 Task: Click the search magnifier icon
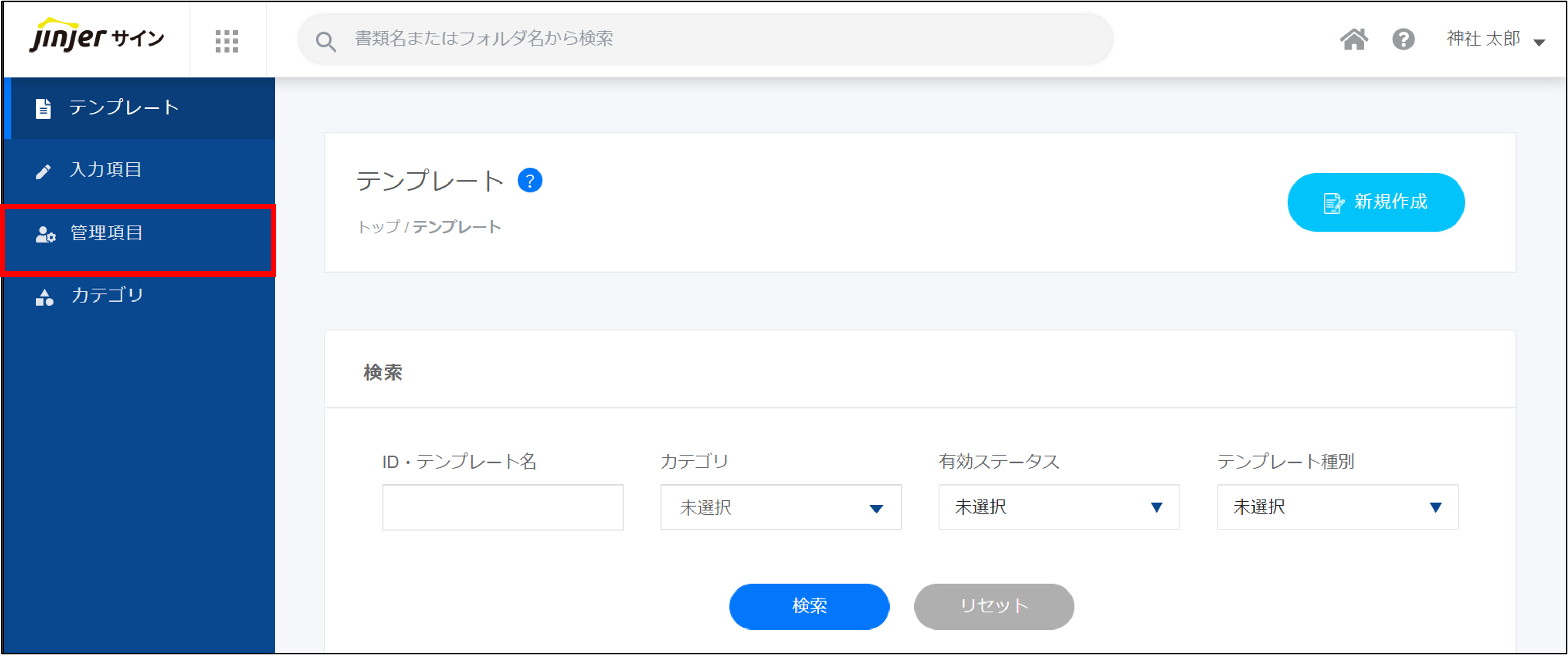click(325, 42)
